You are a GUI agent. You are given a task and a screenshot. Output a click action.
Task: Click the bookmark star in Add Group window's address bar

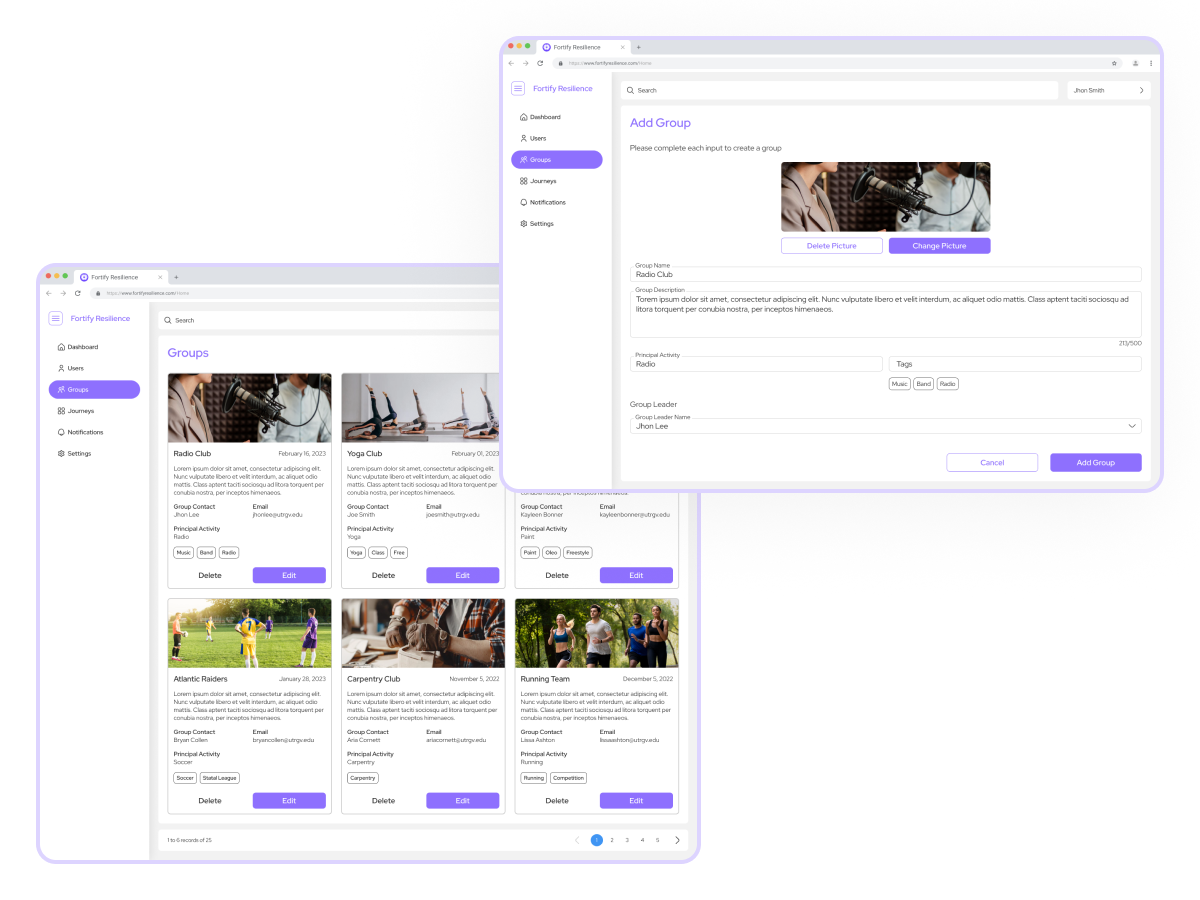point(1114,63)
